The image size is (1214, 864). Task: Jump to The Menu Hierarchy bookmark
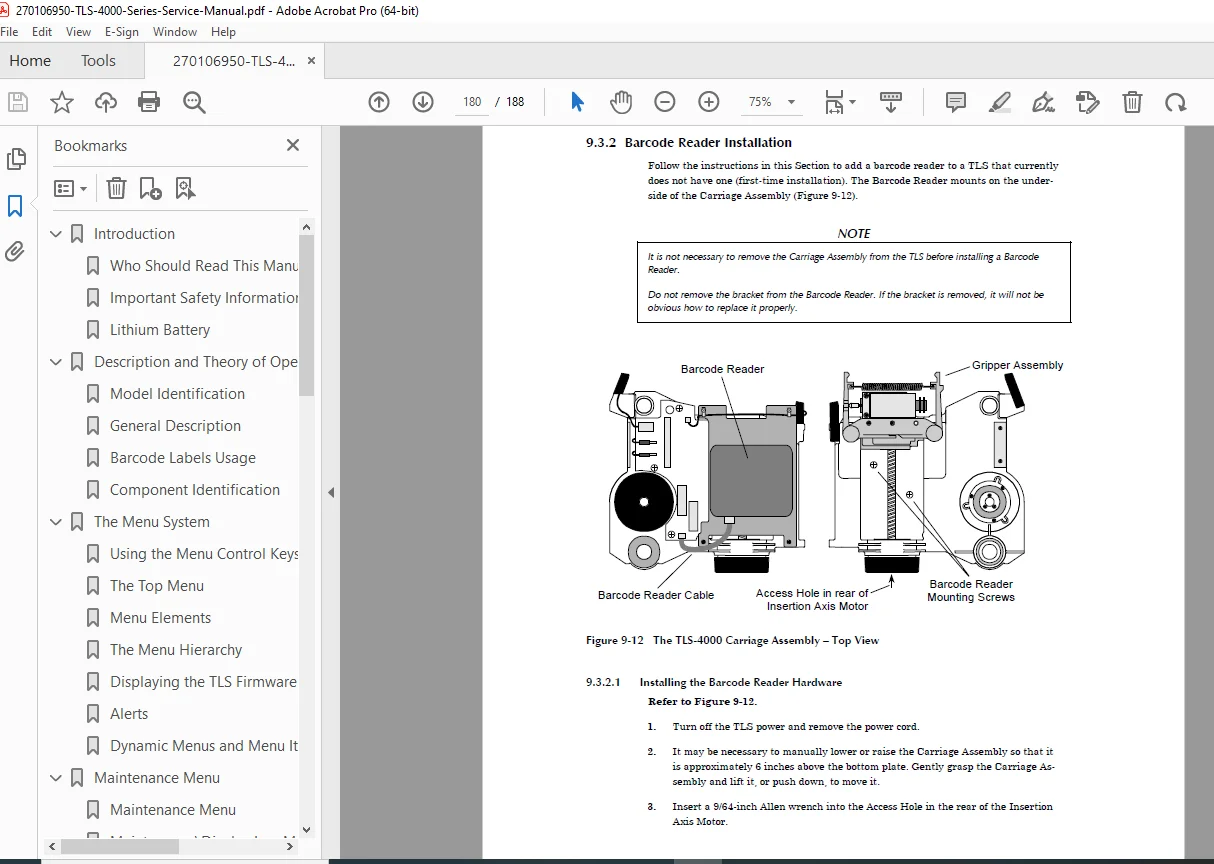click(176, 650)
